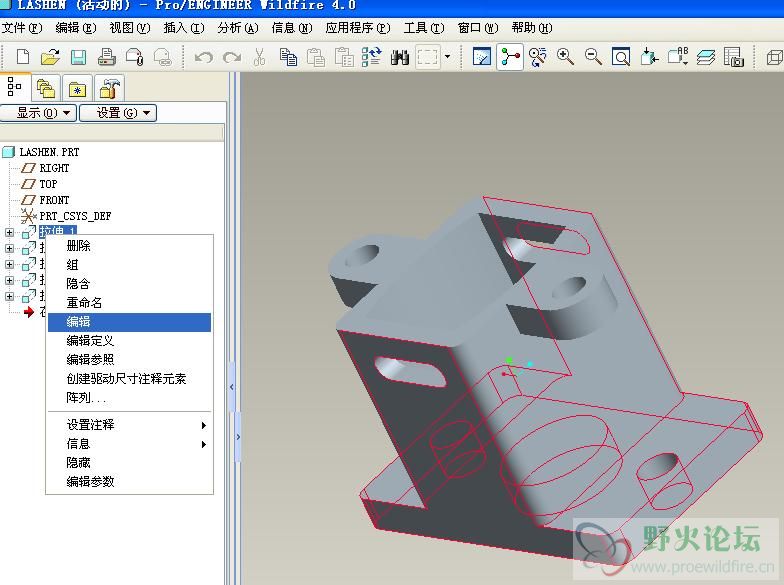The image size is (784, 585).
Task: Click the red Insert Here arrow
Action: point(29,312)
